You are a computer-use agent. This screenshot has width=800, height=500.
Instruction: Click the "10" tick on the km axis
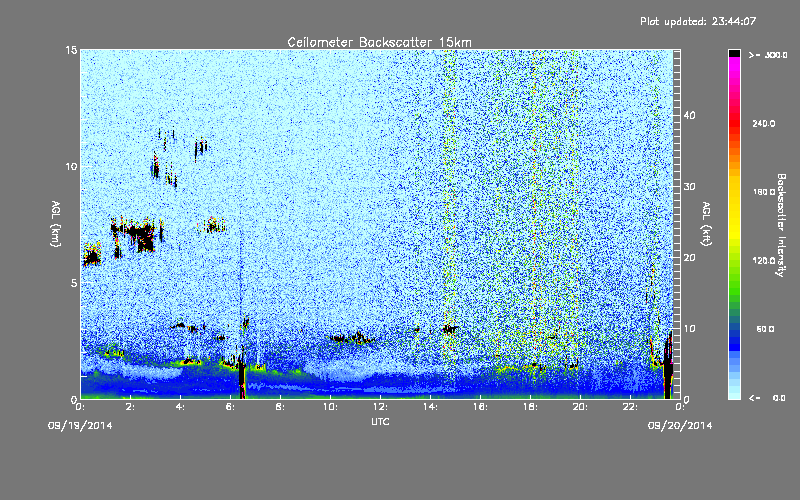(71, 166)
